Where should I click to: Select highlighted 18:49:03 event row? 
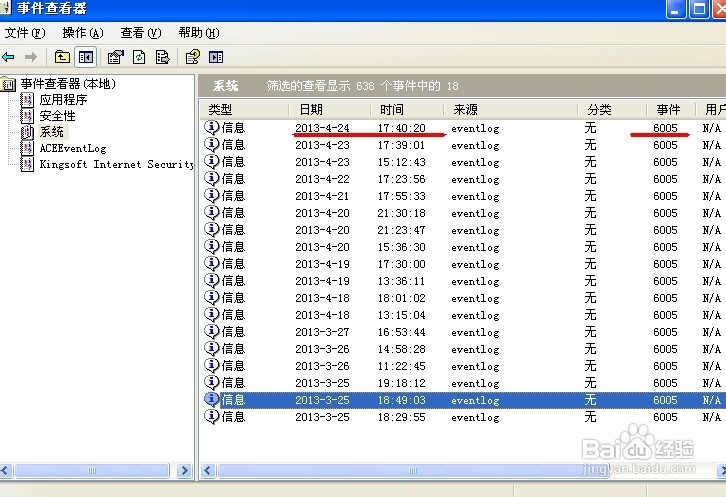tap(463, 400)
